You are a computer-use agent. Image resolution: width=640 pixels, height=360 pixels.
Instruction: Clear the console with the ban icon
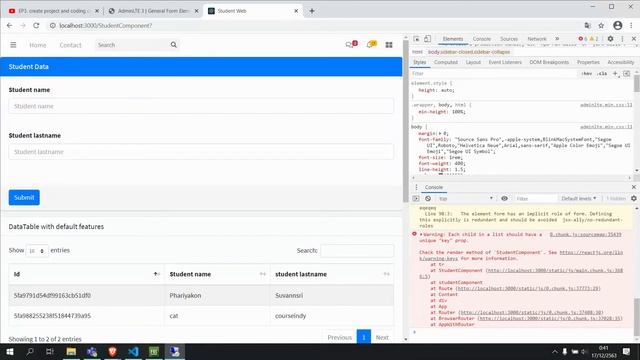coord(428,198)
